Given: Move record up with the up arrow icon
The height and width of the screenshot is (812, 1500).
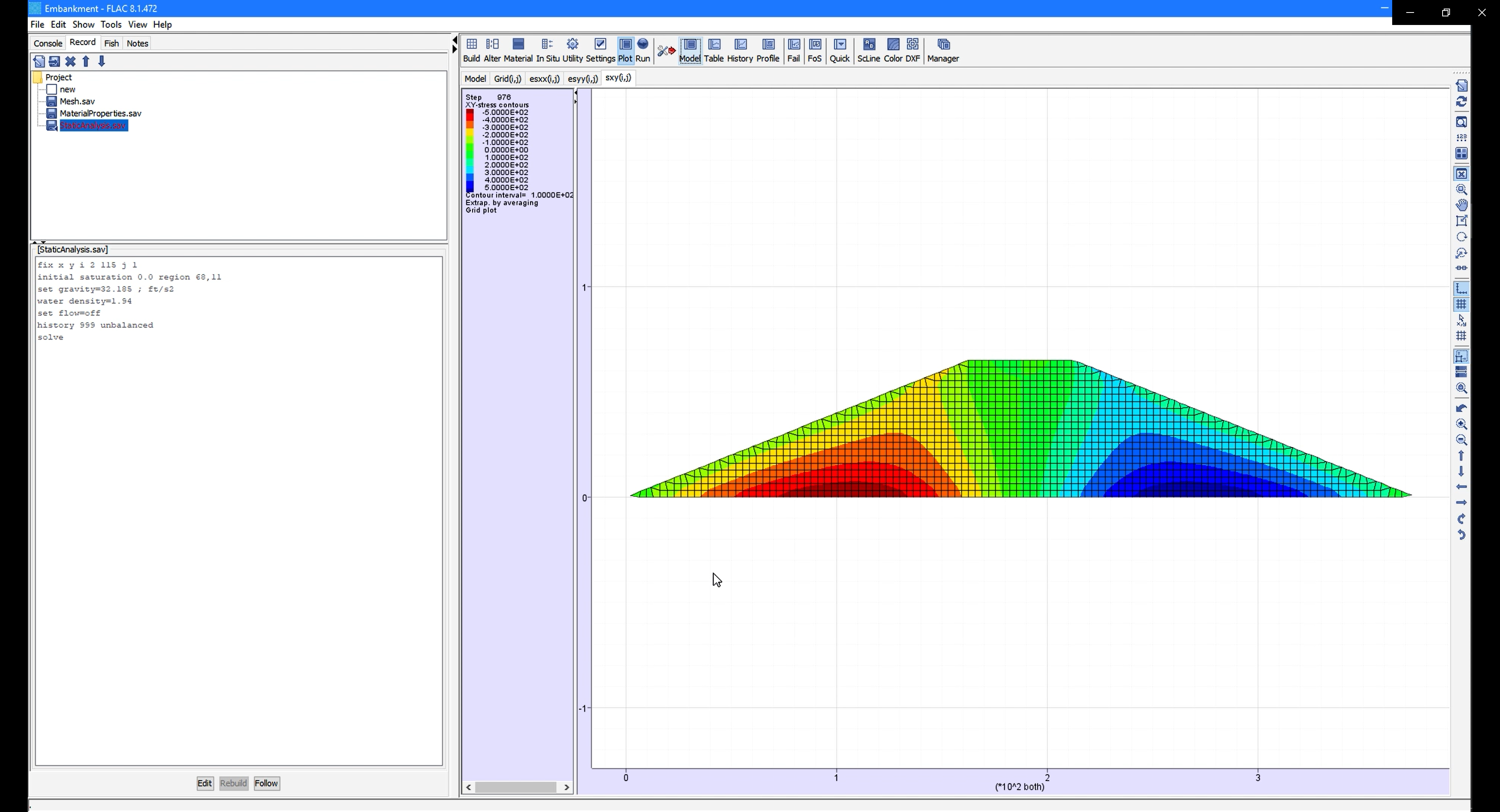Looking at the screenshot, I should pyautogui.click(x=86, y=62).
